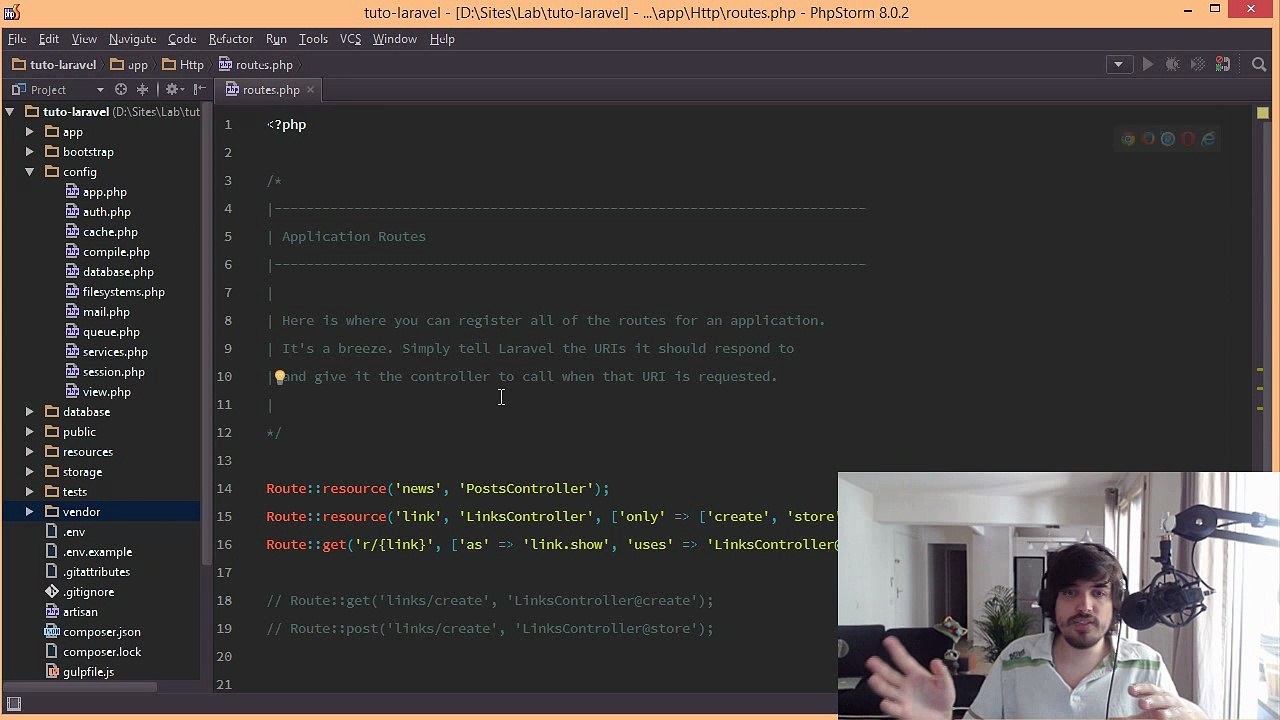Viewport: 1280px width, 720px height.
Task: Open Project panel settings gear
Action: pos(172,89)
